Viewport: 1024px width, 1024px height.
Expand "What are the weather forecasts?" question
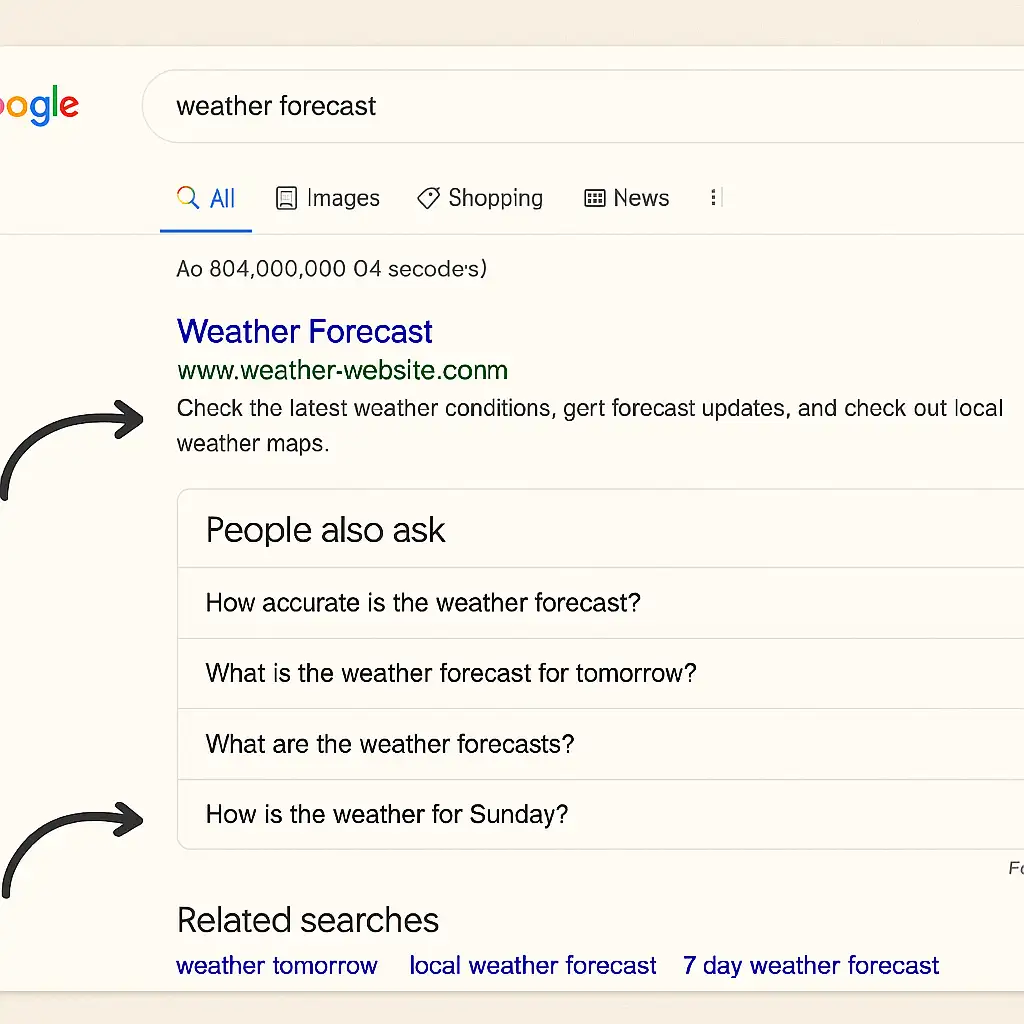pos(390,744)
